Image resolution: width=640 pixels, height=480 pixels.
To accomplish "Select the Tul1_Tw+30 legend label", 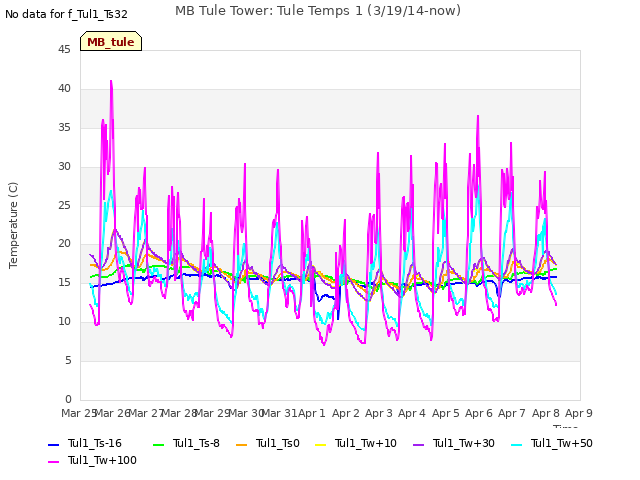I will (x=464, y=443).
